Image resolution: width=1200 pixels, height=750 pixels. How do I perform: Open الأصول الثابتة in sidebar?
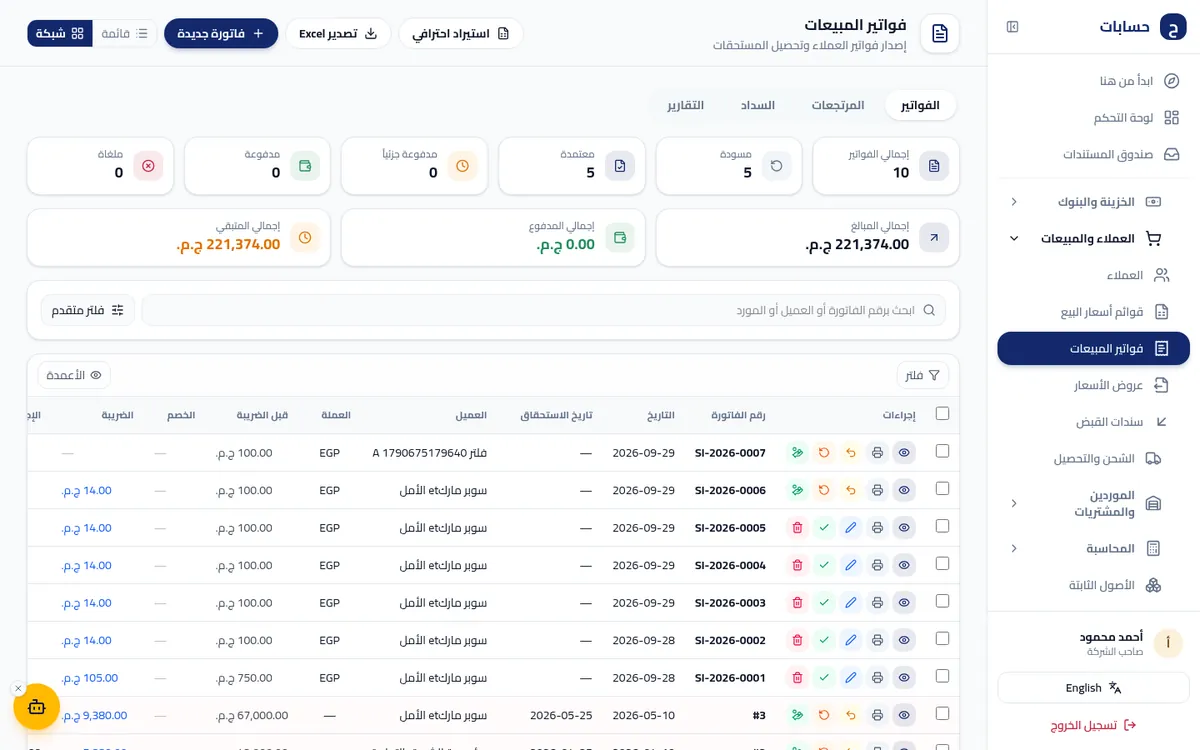coord(1093,585)
